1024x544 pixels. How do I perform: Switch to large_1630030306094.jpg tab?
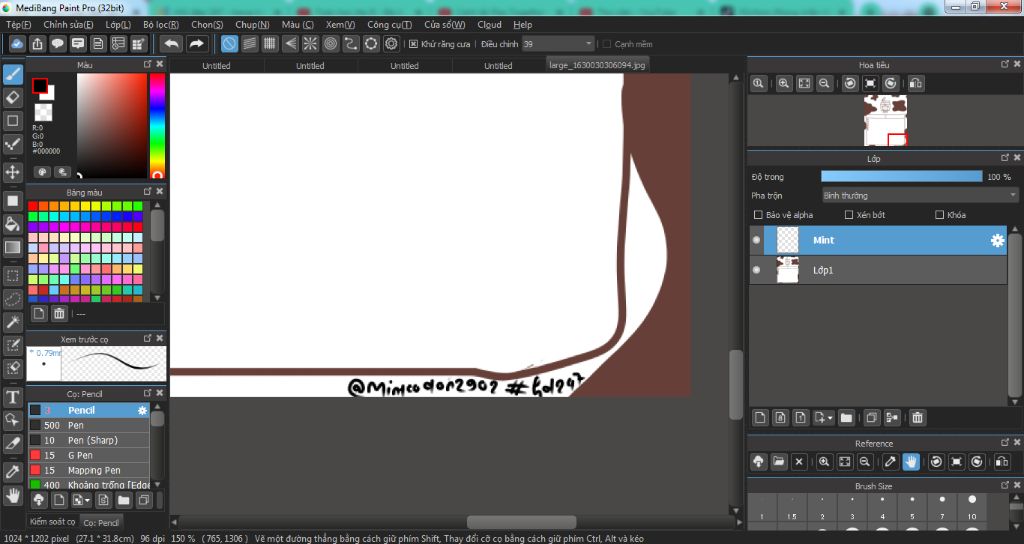tap(596, 65)
